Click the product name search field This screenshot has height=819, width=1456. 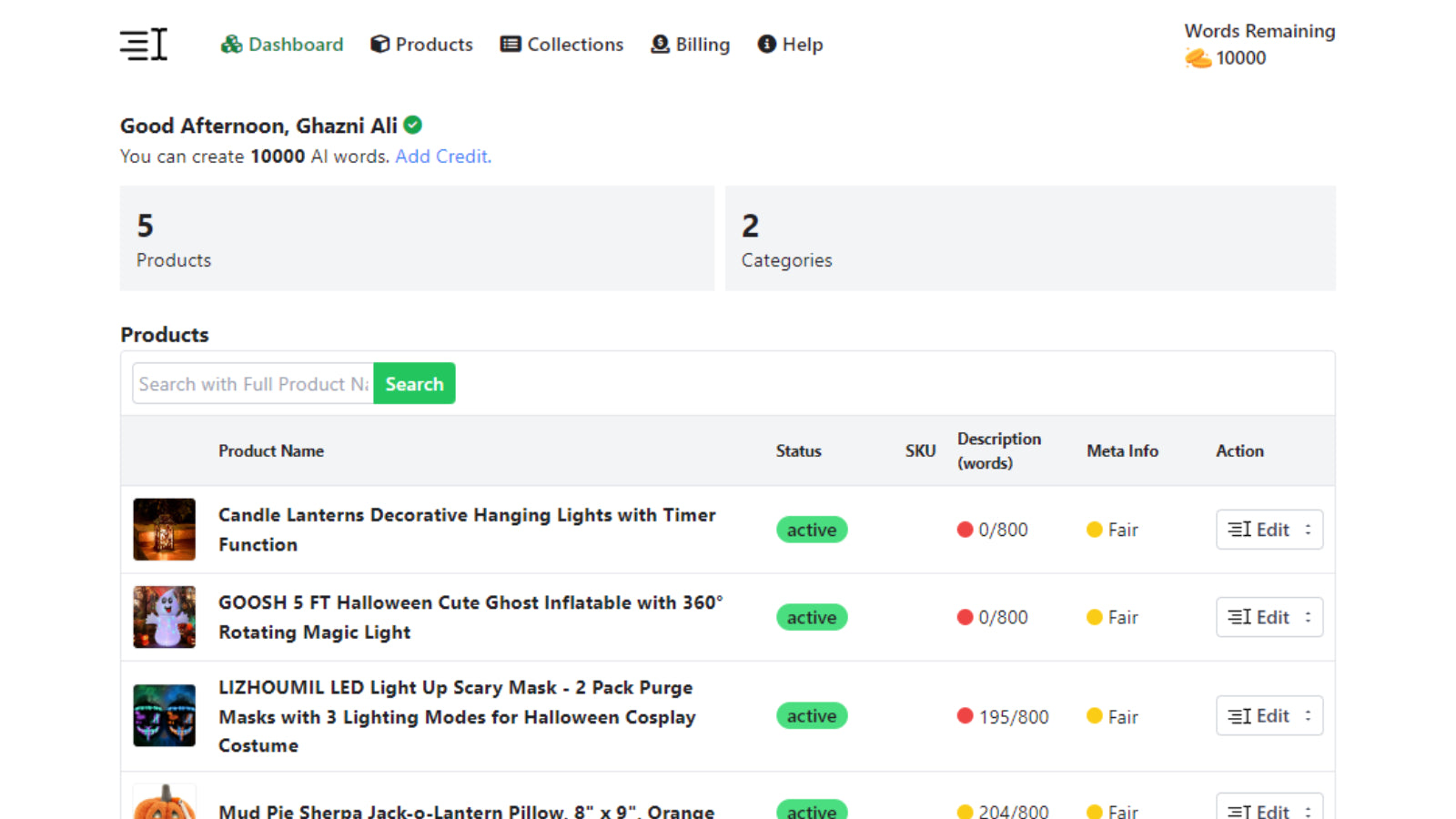pyautogui.click(x=252, y=383)
